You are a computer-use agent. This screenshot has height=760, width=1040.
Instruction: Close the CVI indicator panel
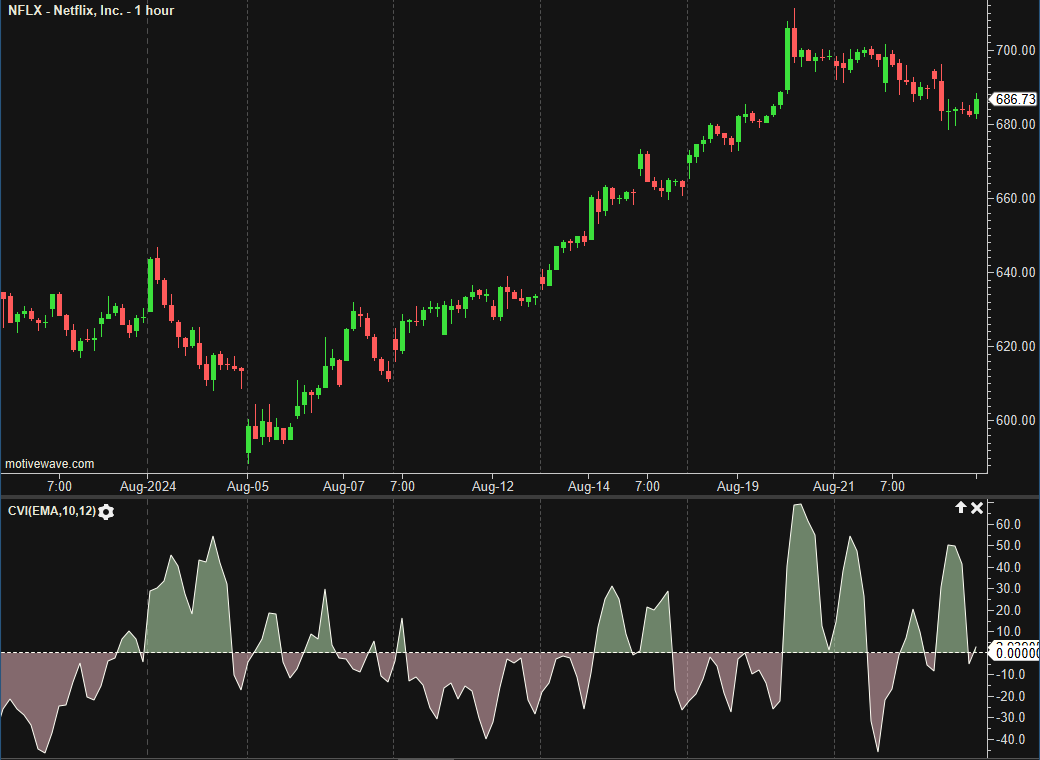(977, 508)
